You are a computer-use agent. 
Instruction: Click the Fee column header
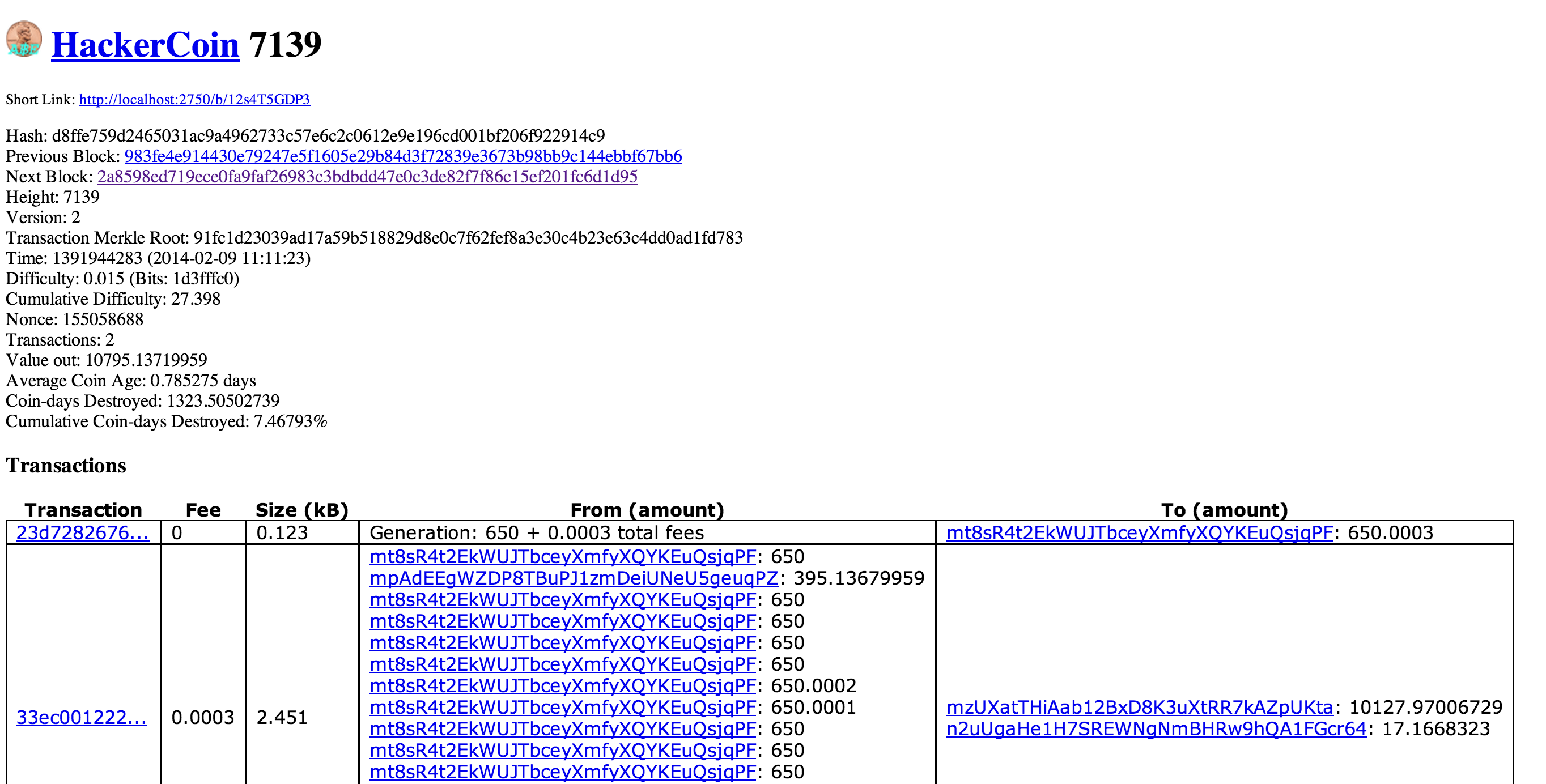[x=203, y=510]
